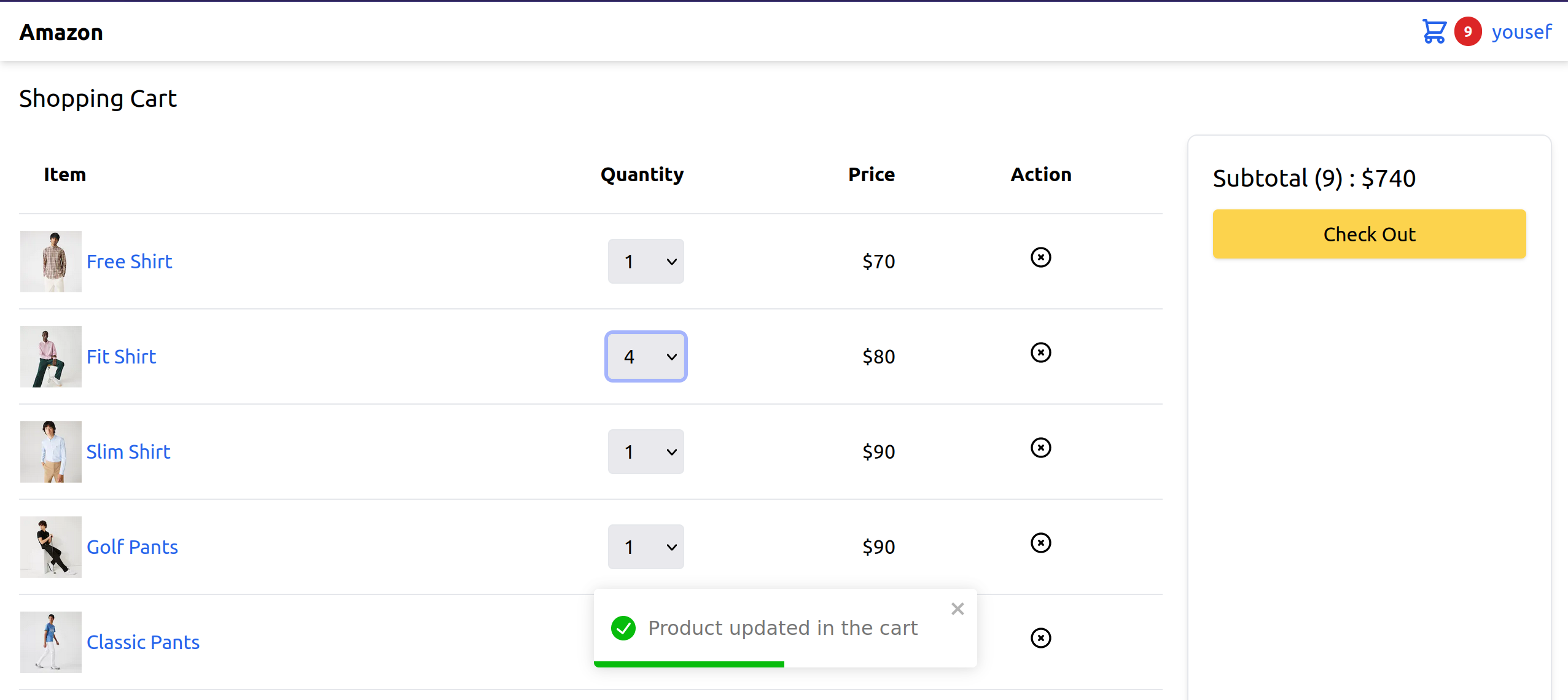The height and width of the screenshot is (700, 1568).
Task: Click the Golf Pants product image
Action: point(51,547)
